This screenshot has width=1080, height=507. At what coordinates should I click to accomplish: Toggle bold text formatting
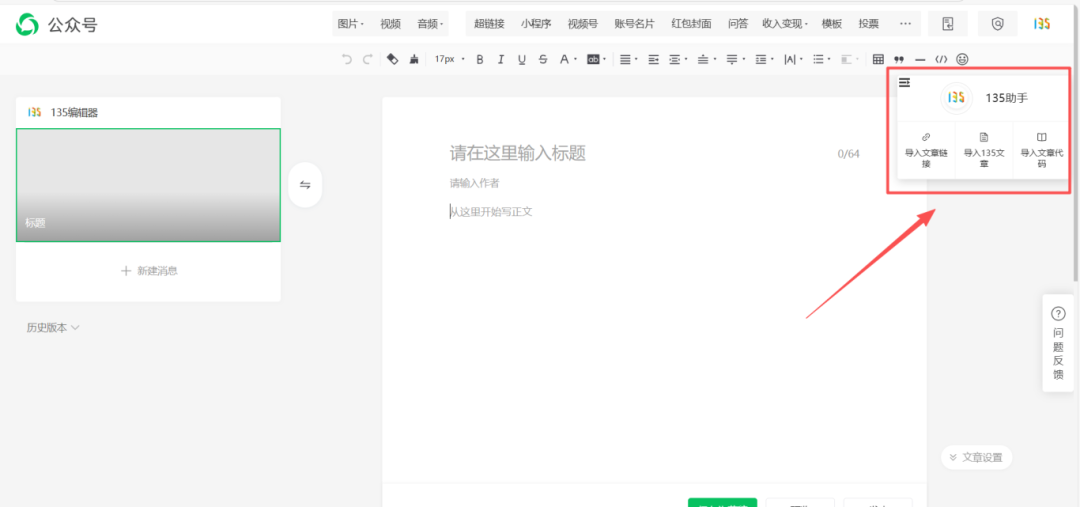tap(479, 60)
